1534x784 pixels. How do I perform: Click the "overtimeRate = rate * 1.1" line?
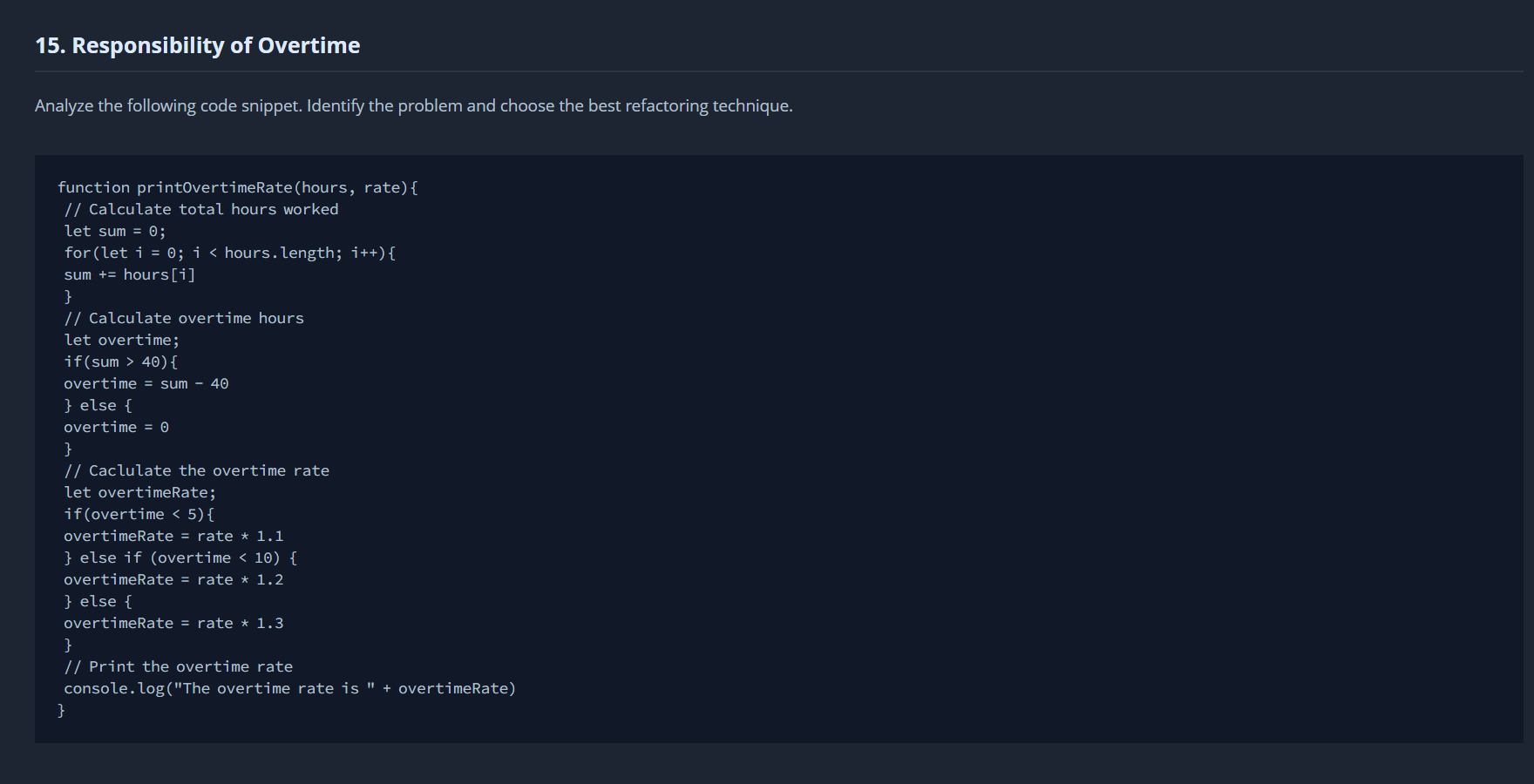click(x=173, y=536)
